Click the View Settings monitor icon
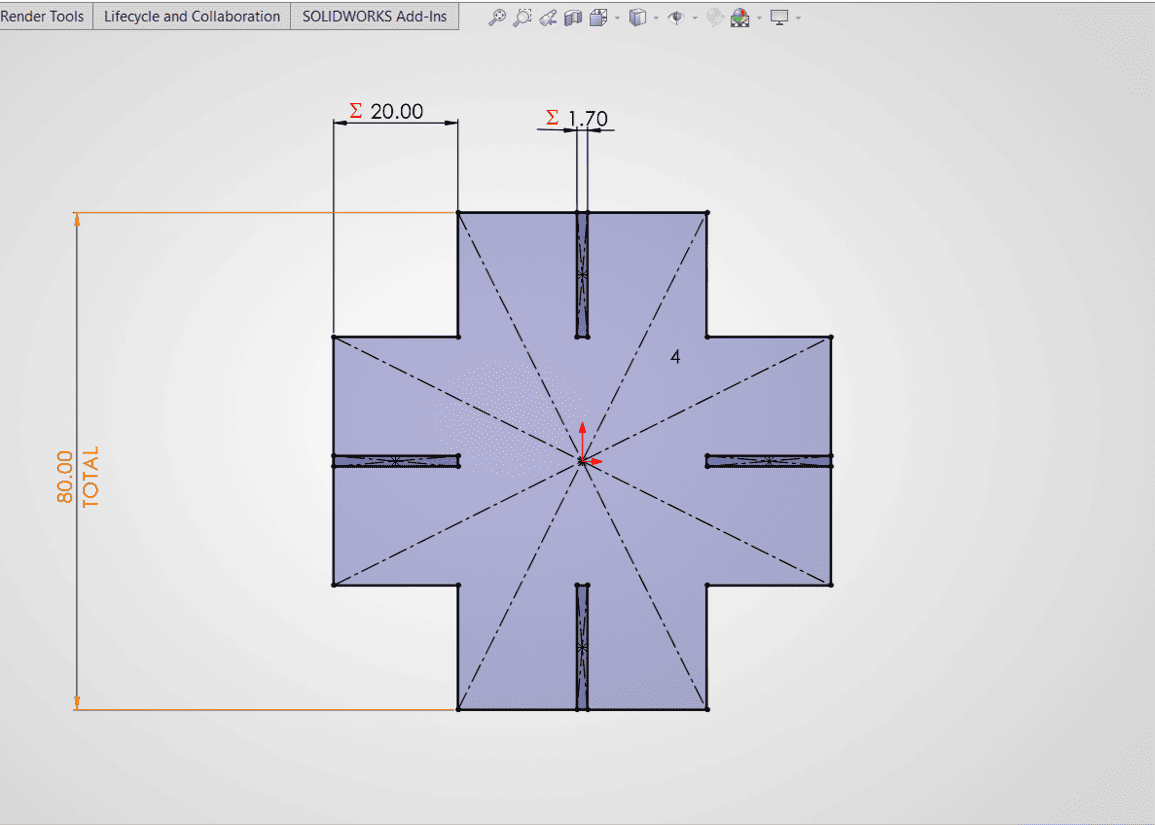 click(x=779, y=17)
